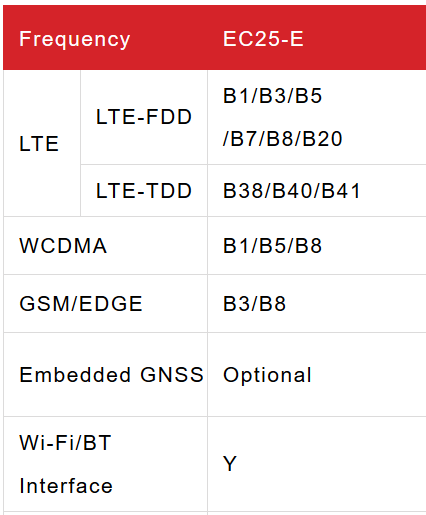
Task: Select the Optional value cell
Action: point(317,375)
